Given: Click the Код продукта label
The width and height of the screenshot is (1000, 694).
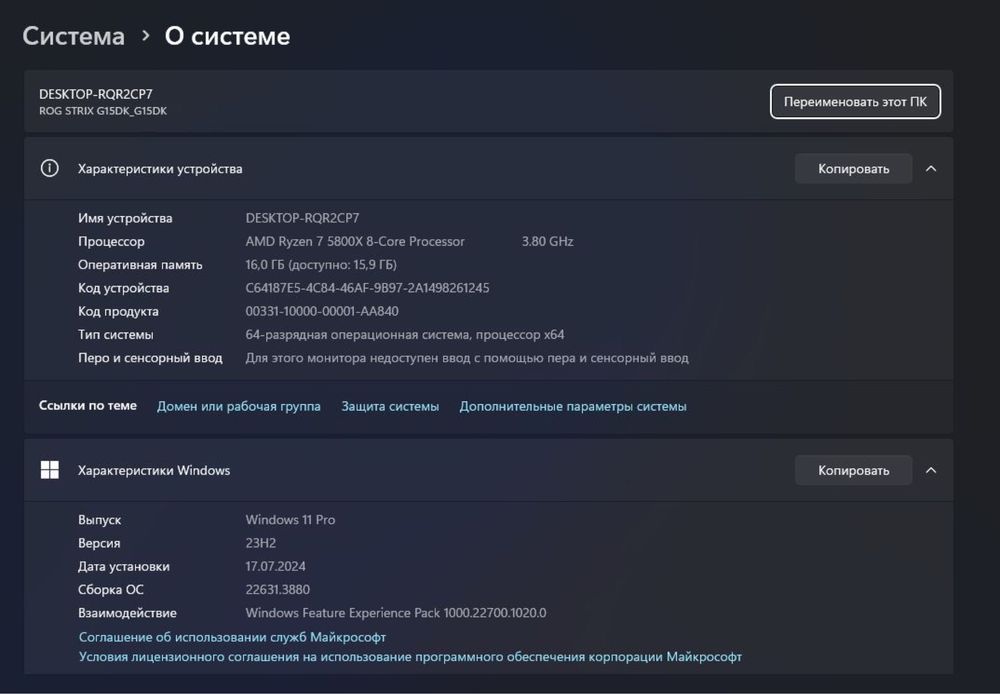Looking at the screenshot, I should tap(118, 311).
